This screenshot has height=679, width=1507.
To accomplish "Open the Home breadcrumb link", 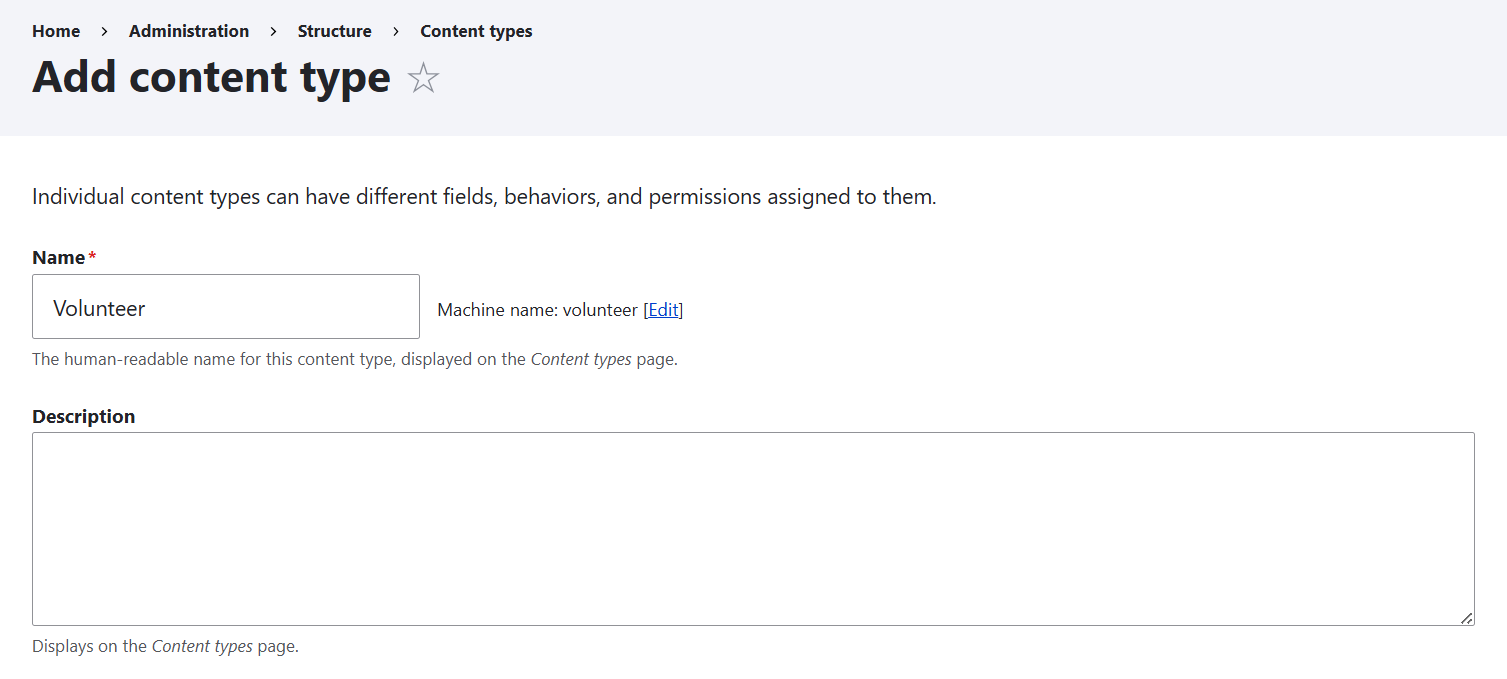I will click(55, 31).
